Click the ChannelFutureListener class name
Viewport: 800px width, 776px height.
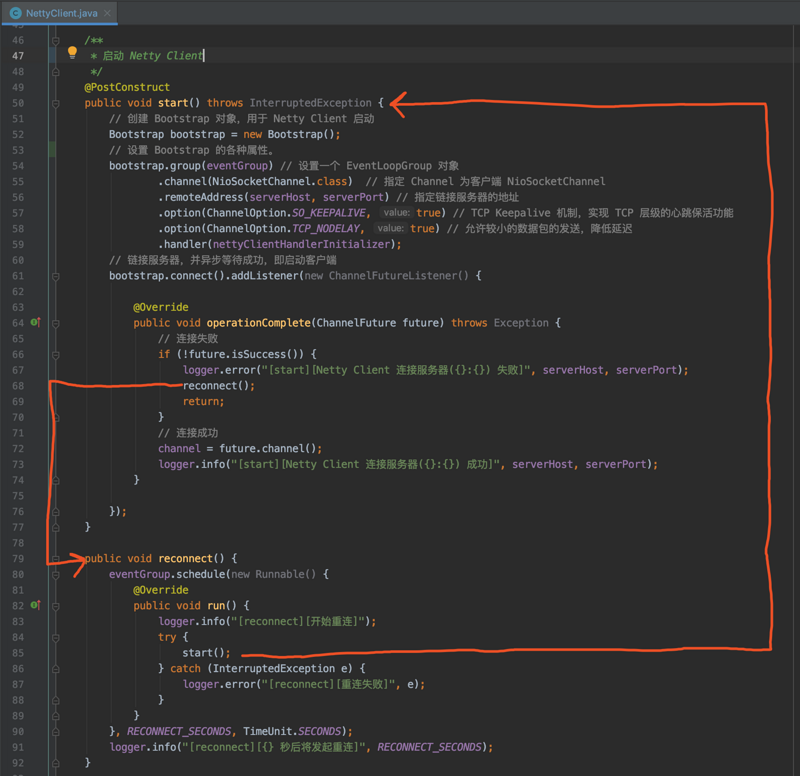[394, 275]
